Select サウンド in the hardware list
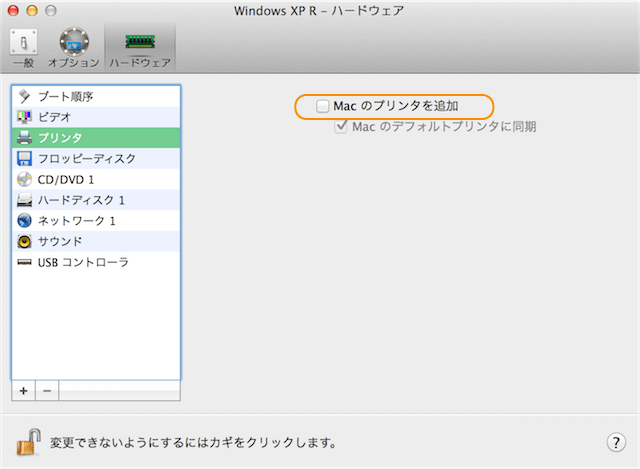 coord(96,242)
